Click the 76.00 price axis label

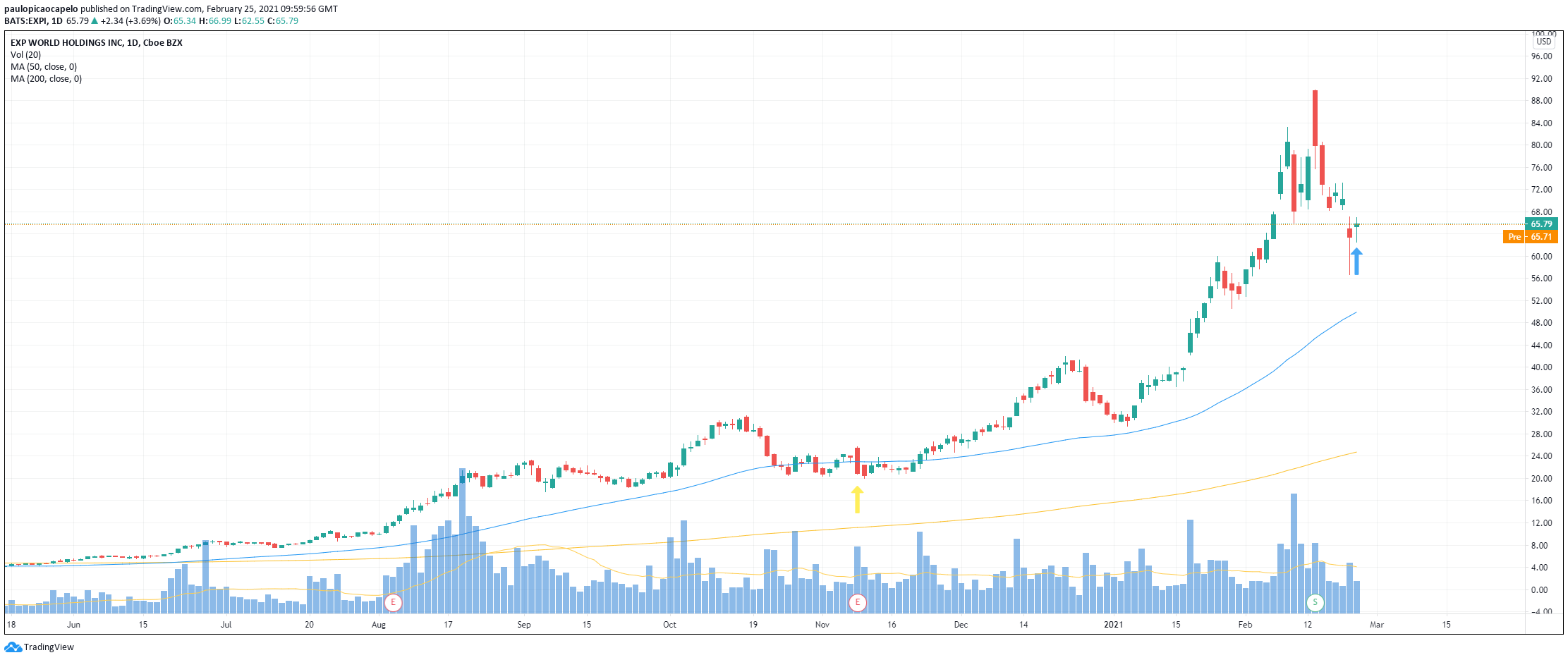click(1541, 168)
